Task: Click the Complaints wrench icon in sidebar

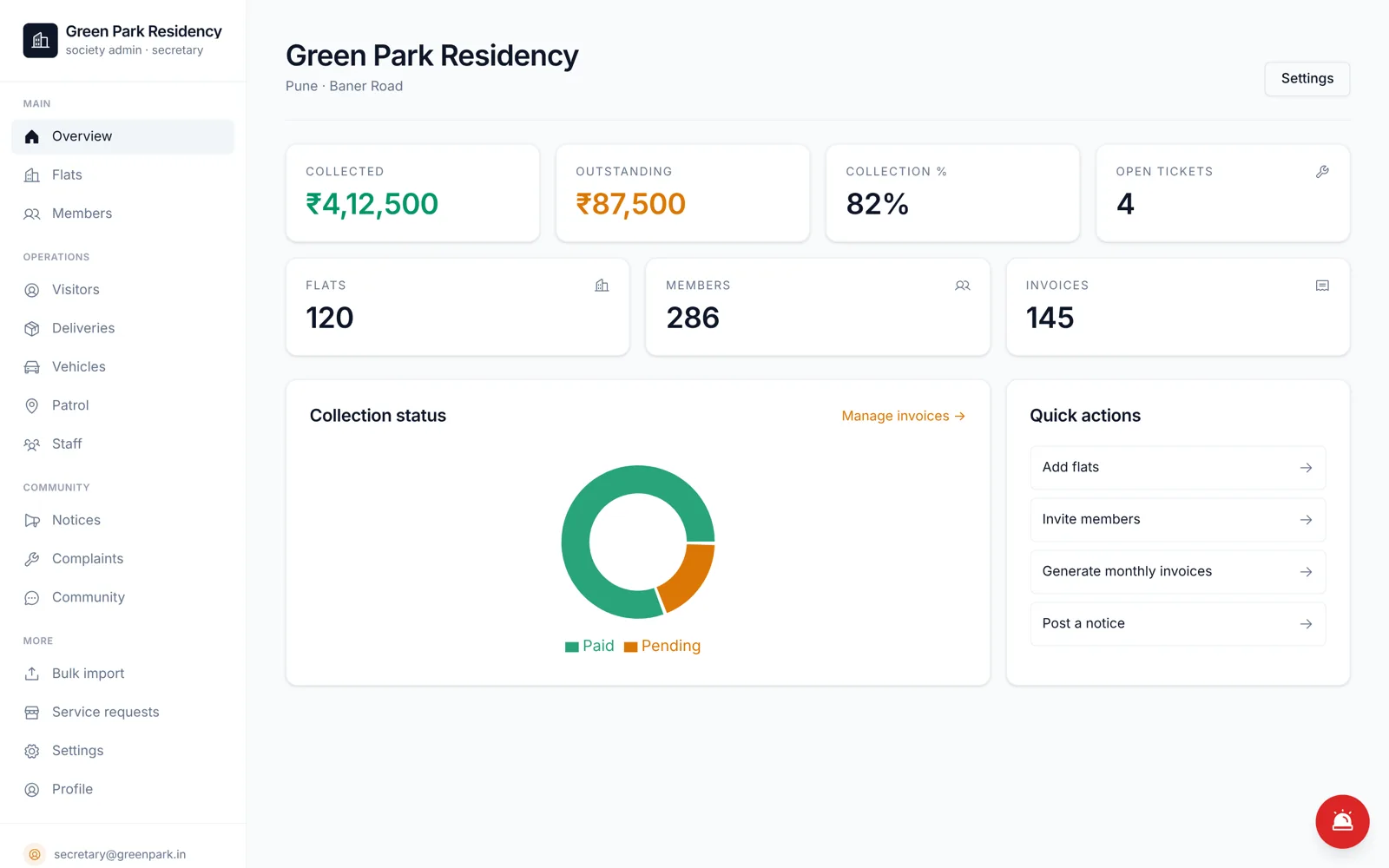Action: click(32, 559)
